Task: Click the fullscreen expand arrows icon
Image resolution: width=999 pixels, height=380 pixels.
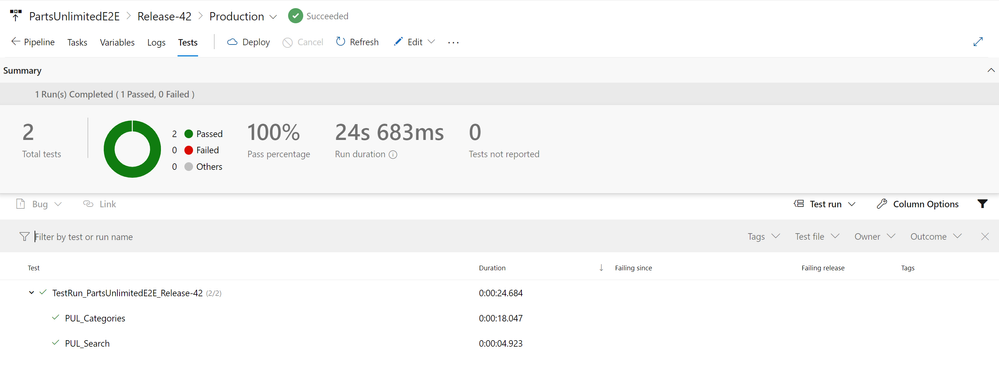Action: pos(979,41)
